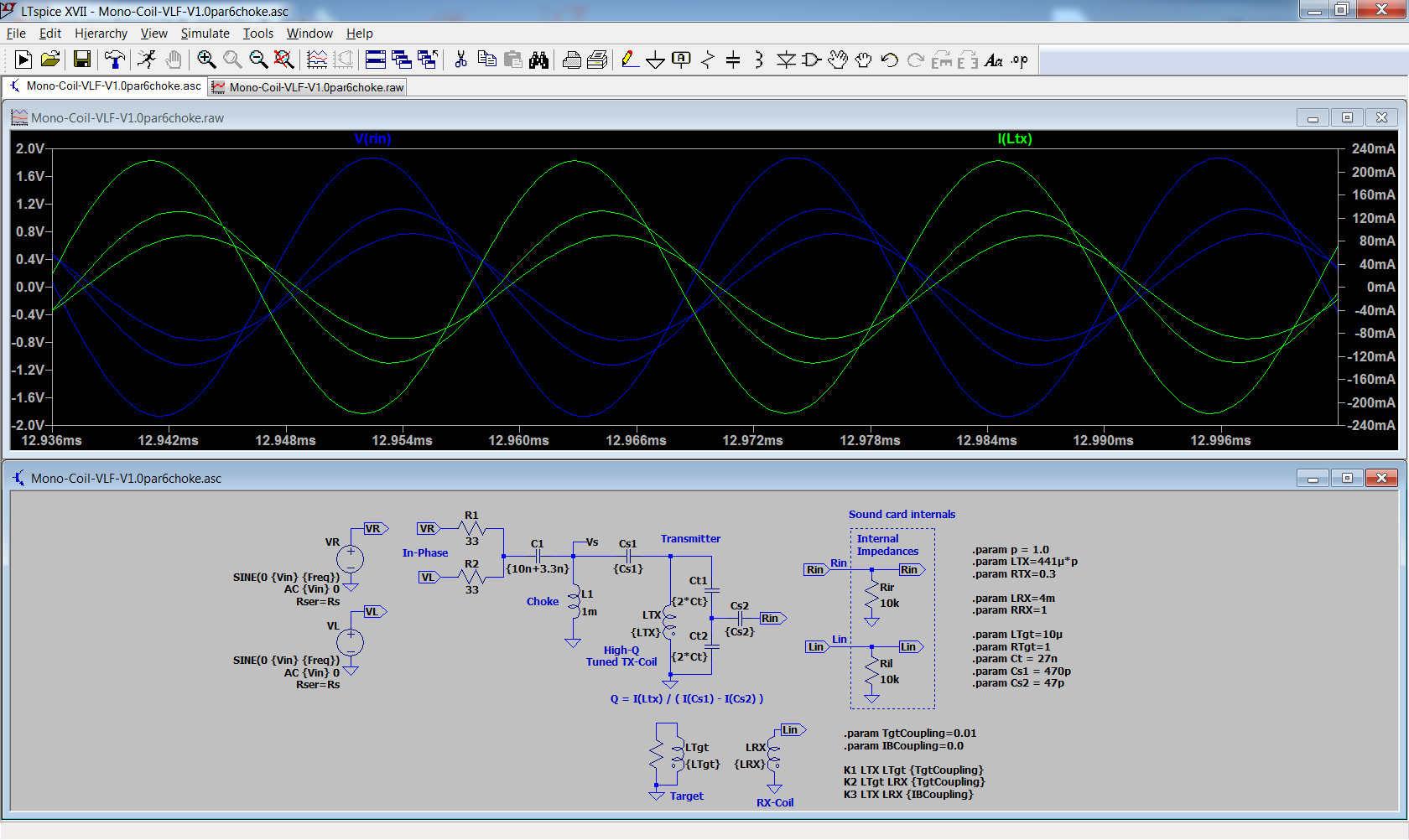The width and height of the screenshot is (1409, 840).
Task: Place a capacitor component
Action: 734,60
